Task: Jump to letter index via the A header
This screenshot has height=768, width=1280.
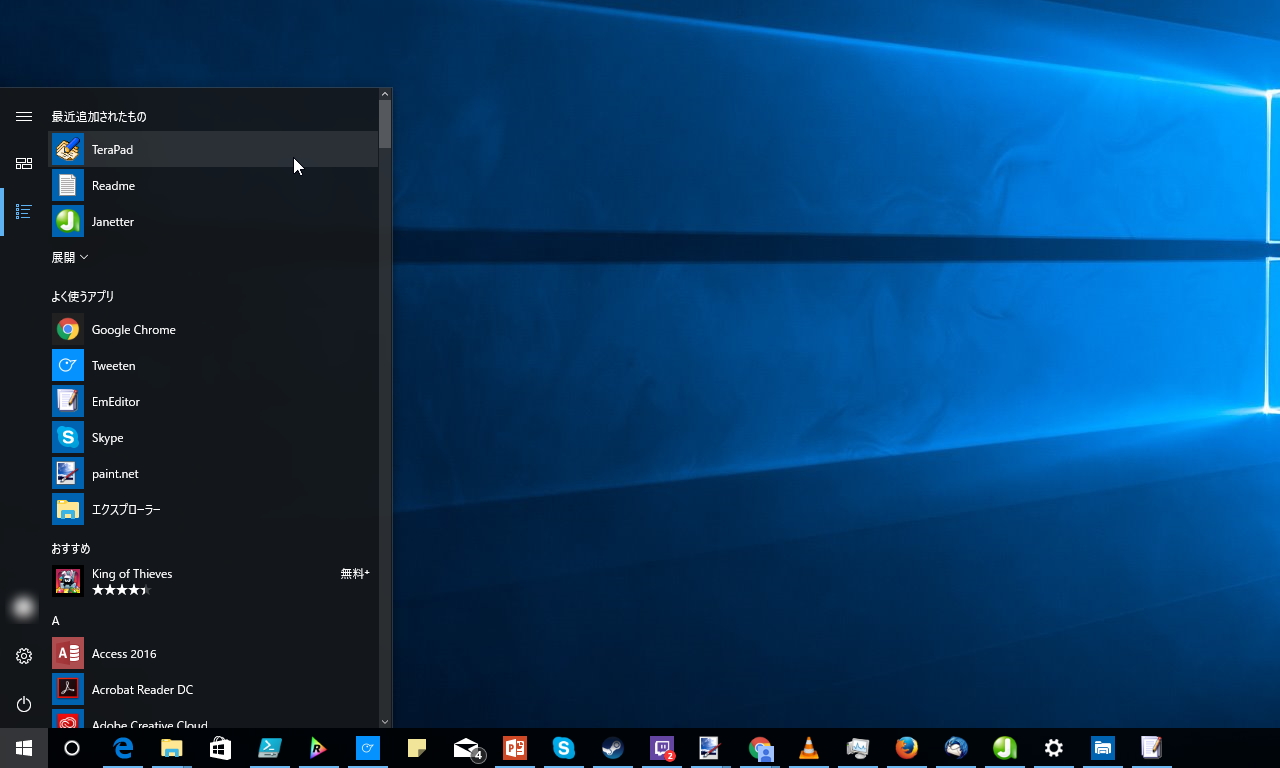Action: point(56,621)
